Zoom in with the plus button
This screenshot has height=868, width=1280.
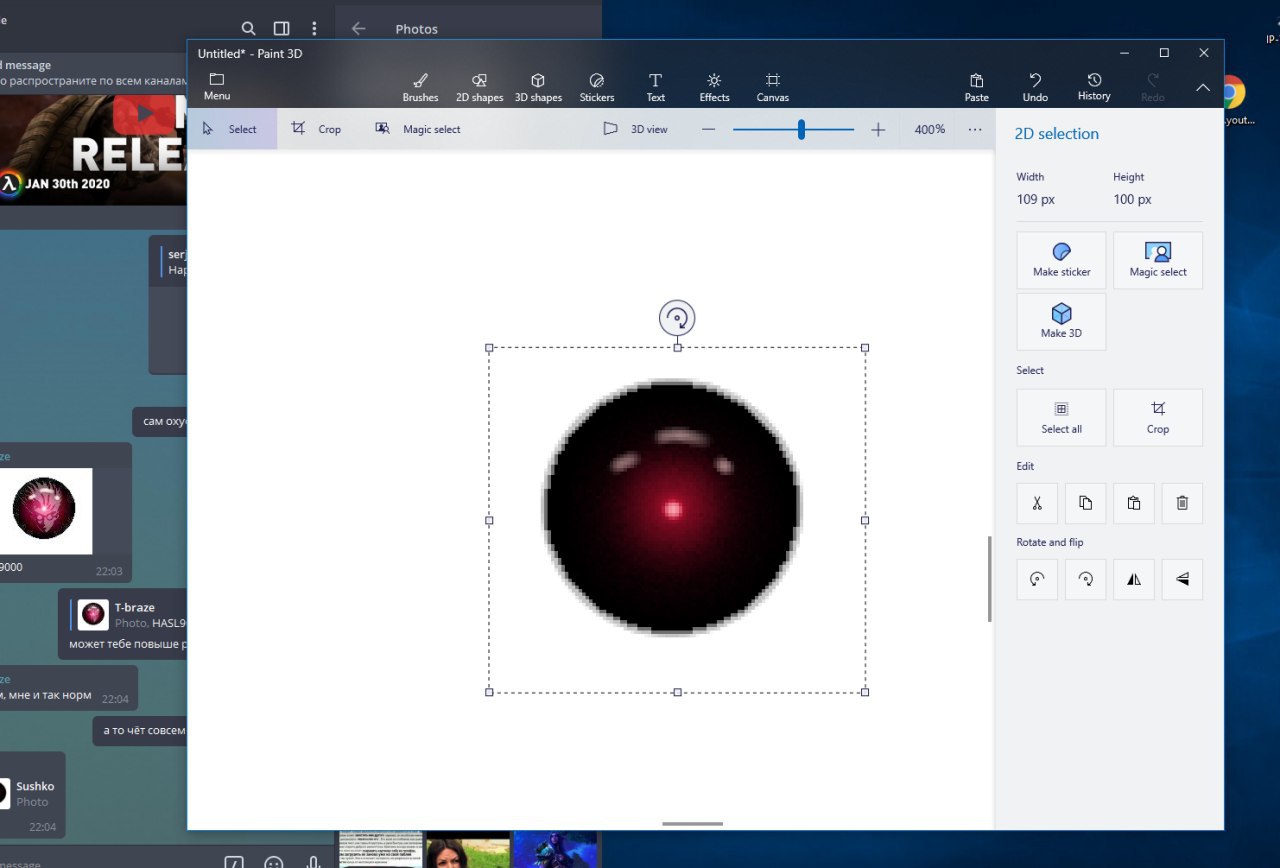pyautogui.click(x=878, y=129)
